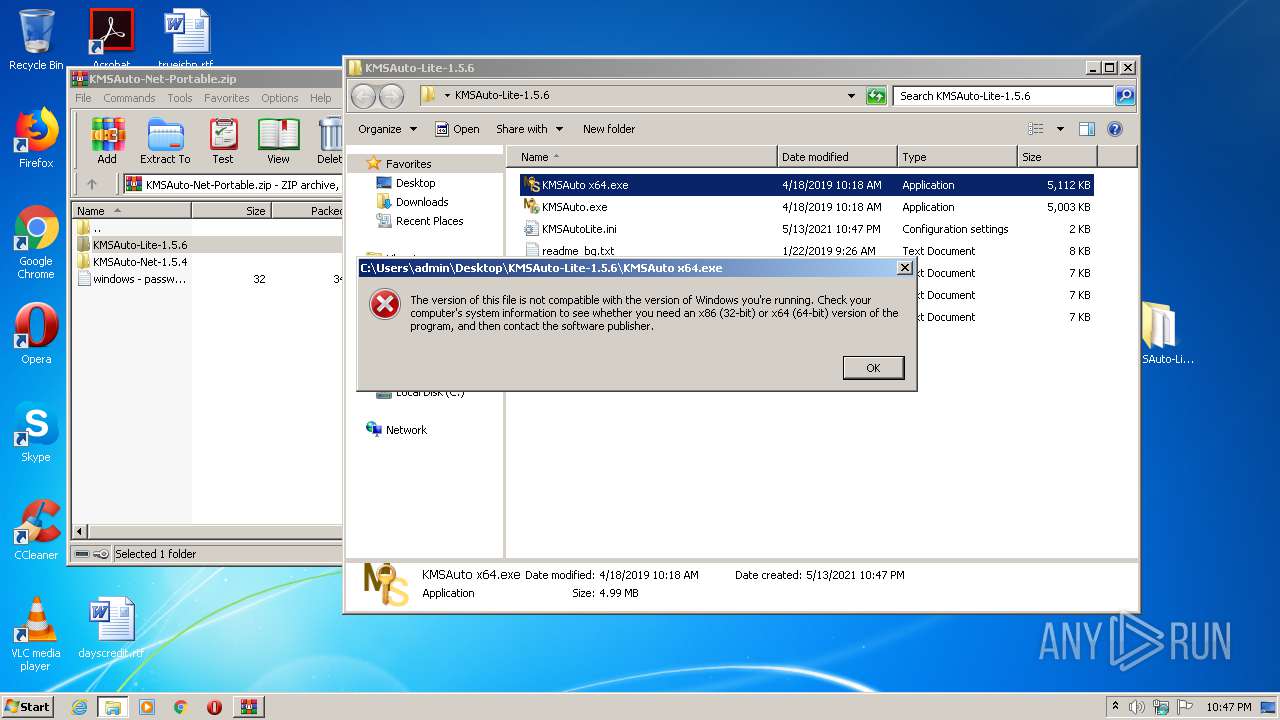Go up one level in WinRAR

92,184
